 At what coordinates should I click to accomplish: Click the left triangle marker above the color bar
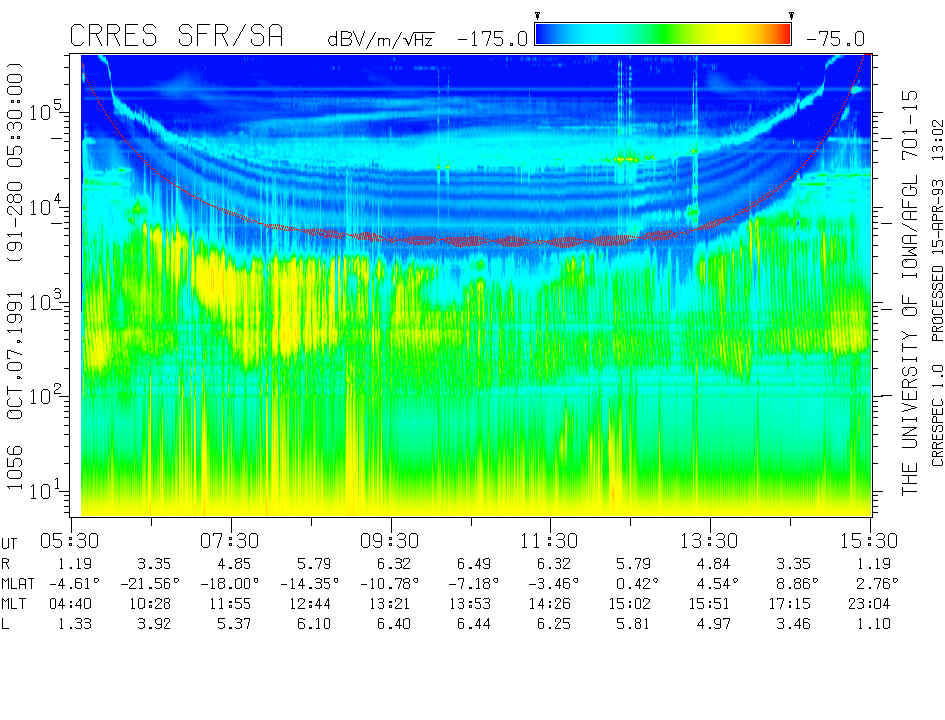click(537, 16)
